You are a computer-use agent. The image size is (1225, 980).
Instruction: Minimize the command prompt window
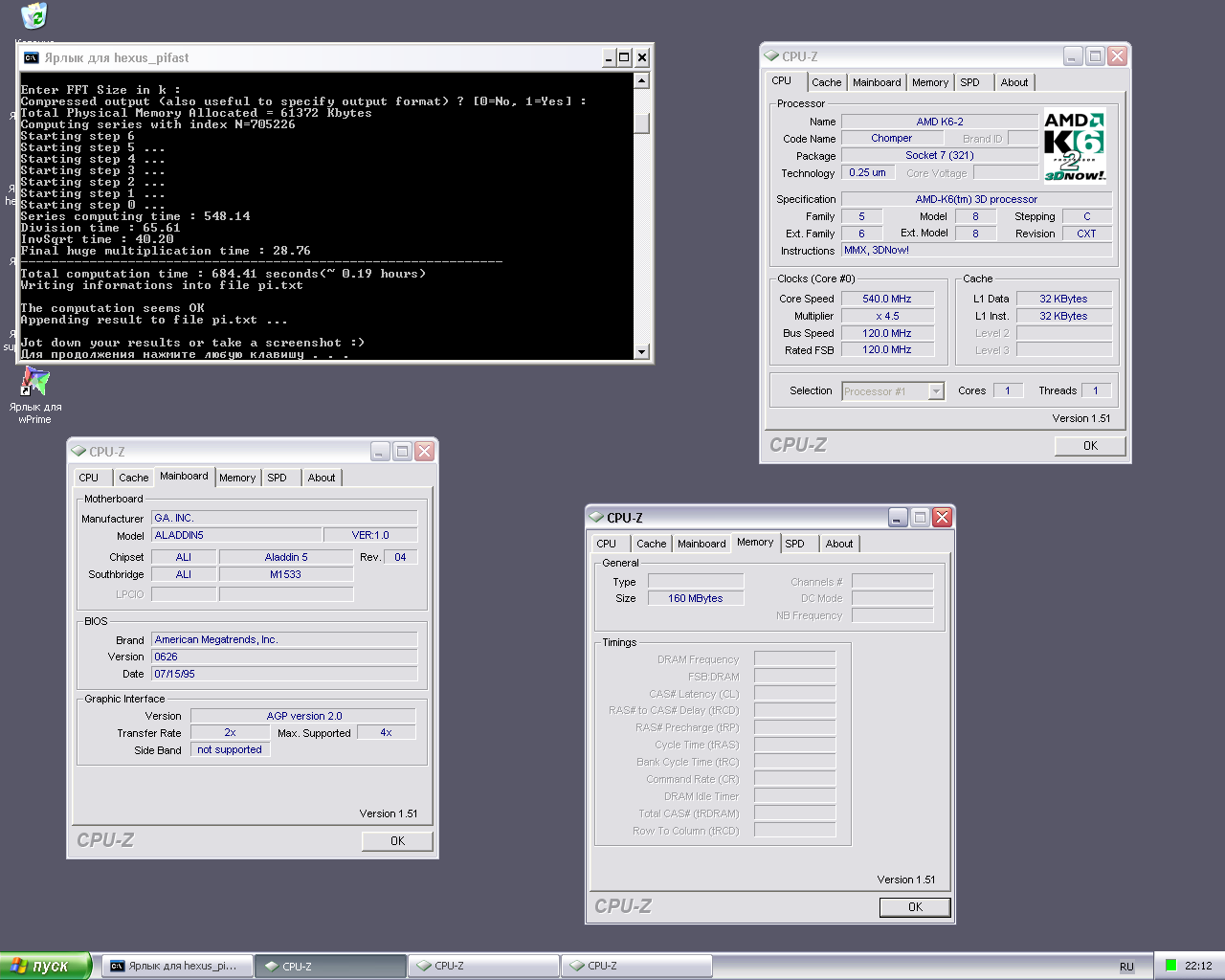tap(609, 57)
